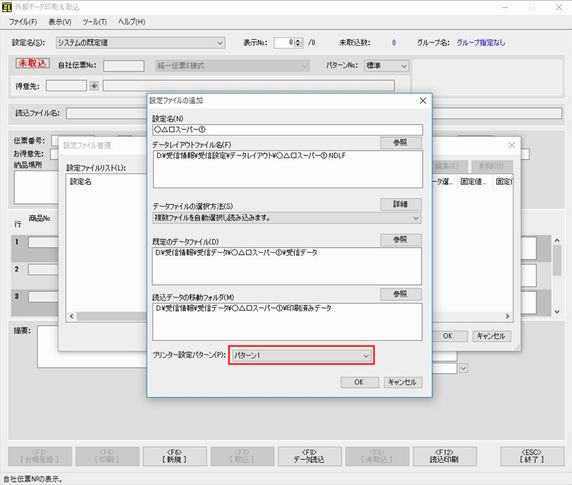Click 参照 button beside データレイアウトファイル名

401,143
